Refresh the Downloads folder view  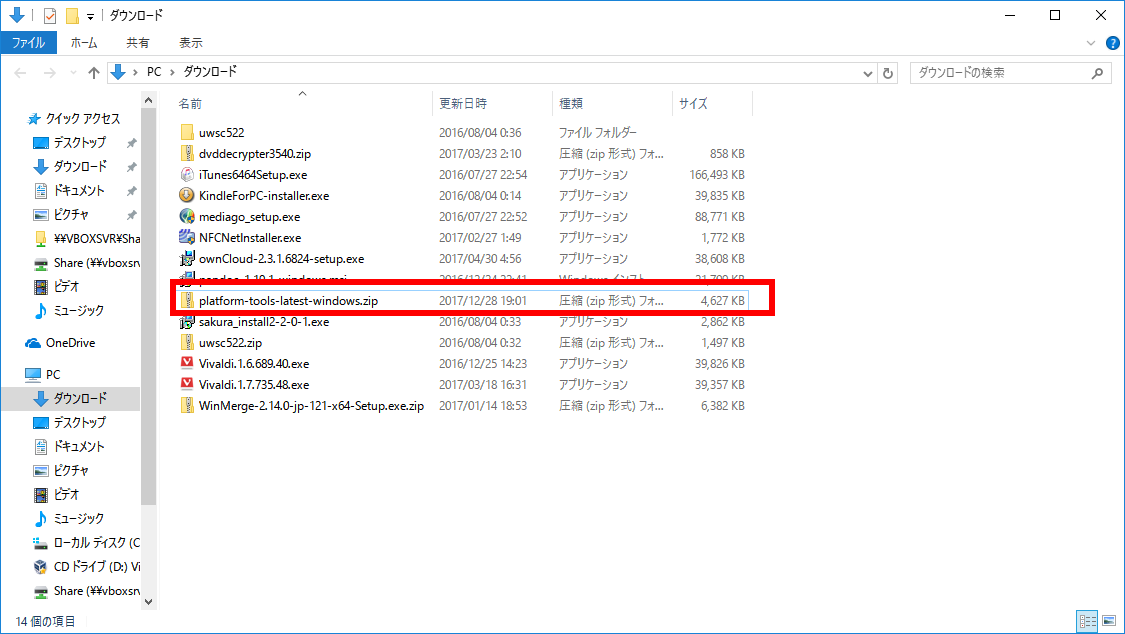pyautogui.click(x=888, y=72)
